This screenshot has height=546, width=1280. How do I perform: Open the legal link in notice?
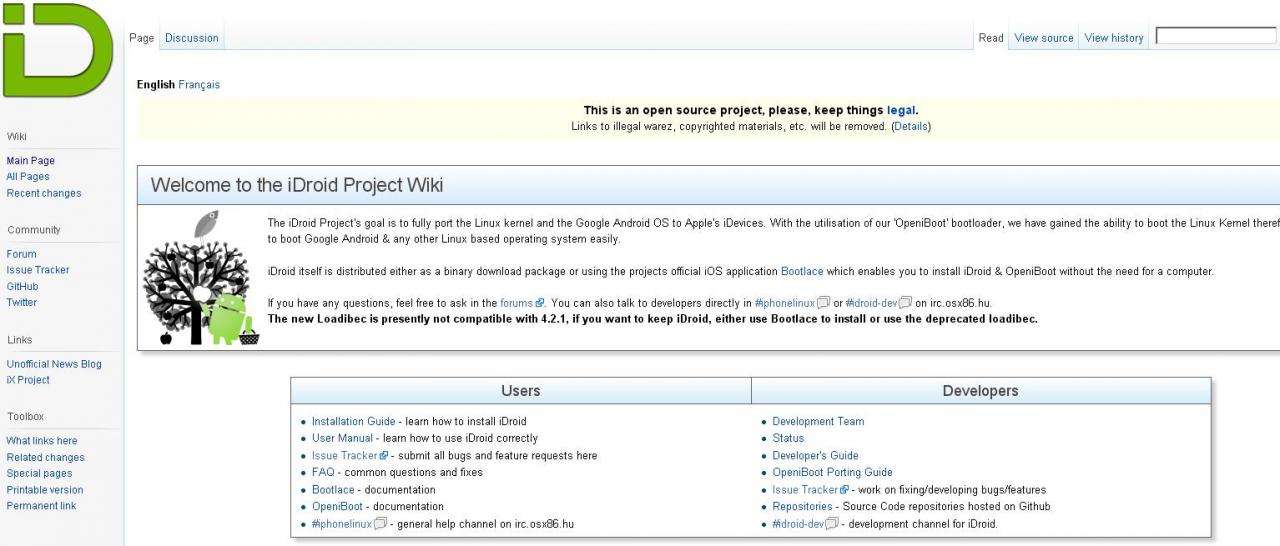point(901,110)
